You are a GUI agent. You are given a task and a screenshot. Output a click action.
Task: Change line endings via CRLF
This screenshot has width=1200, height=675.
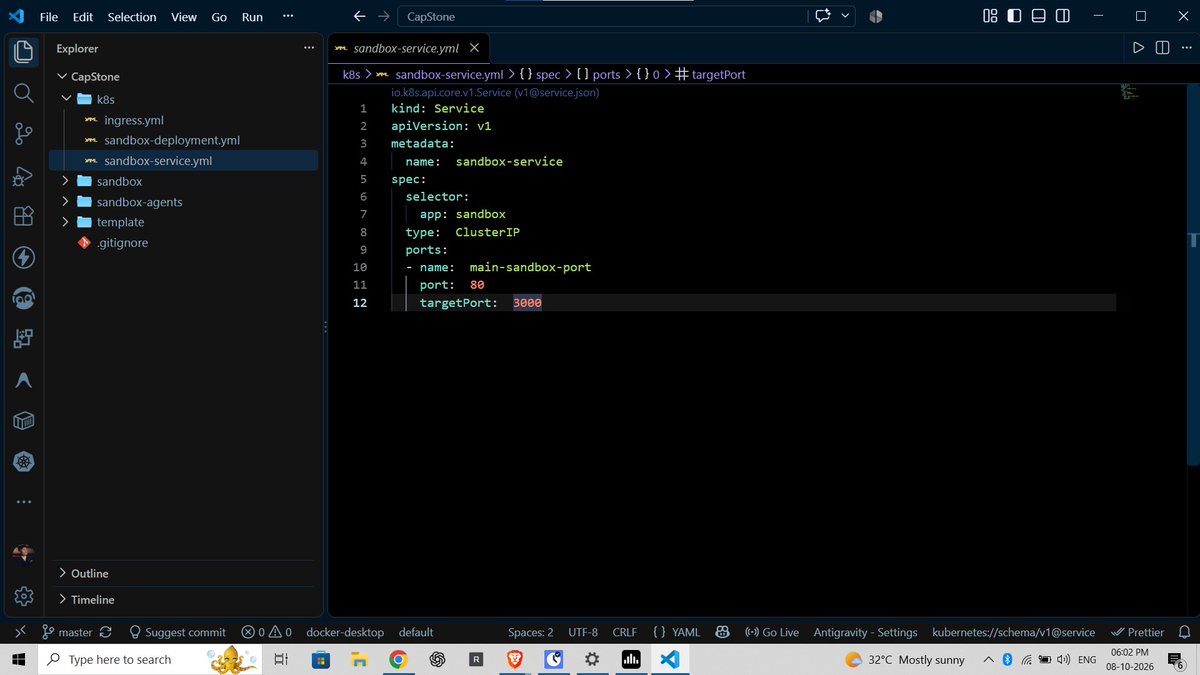click(x=625, y=632)
